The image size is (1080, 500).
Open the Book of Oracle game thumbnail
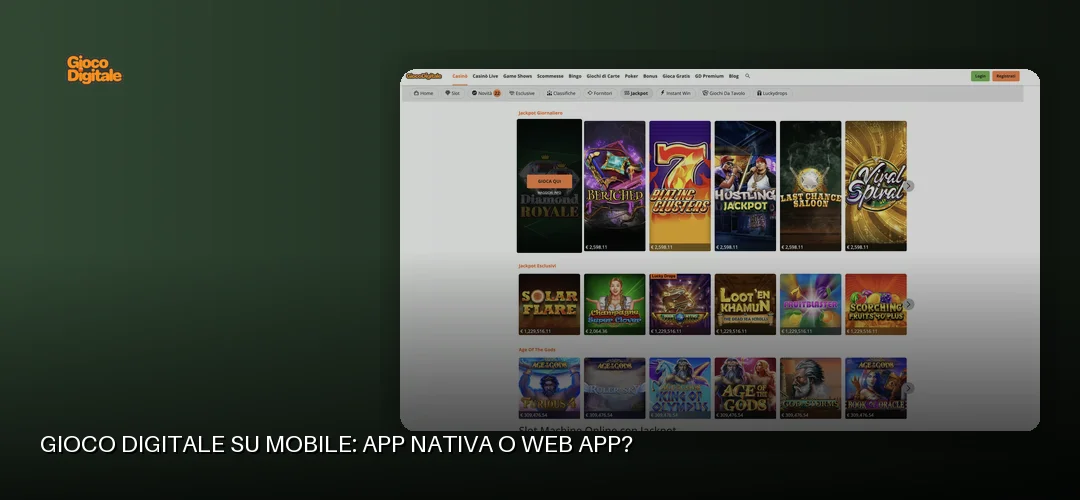[x=876, y=388]
